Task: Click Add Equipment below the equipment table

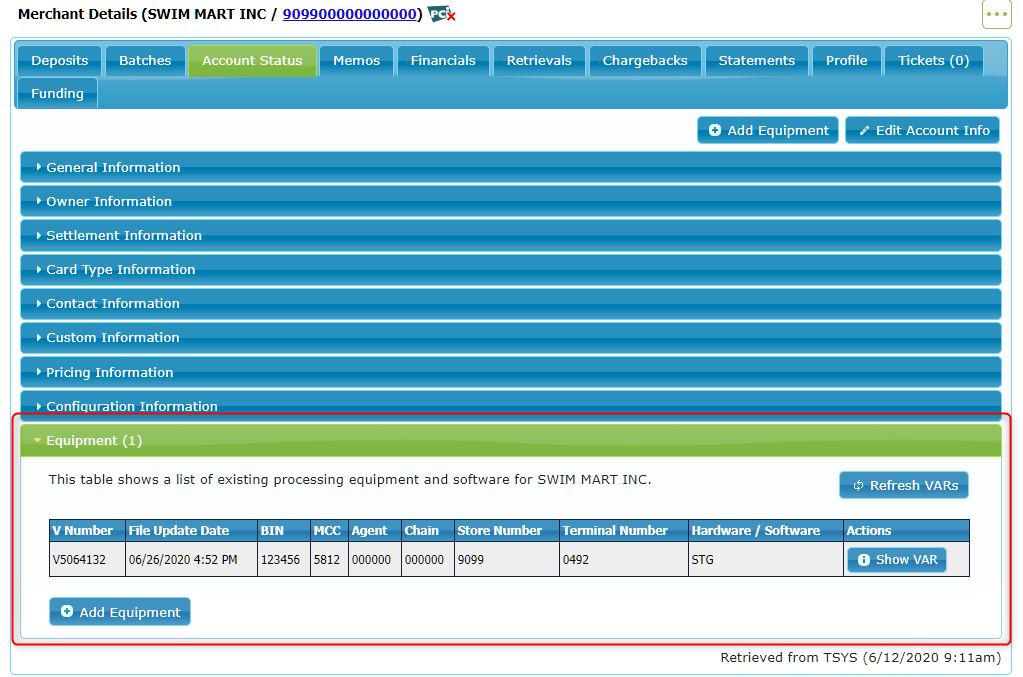Action: click(120, 612)
